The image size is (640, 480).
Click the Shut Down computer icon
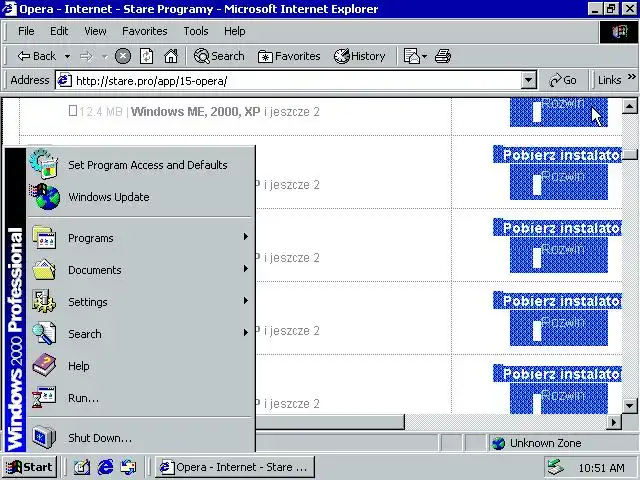pos(44,437)
